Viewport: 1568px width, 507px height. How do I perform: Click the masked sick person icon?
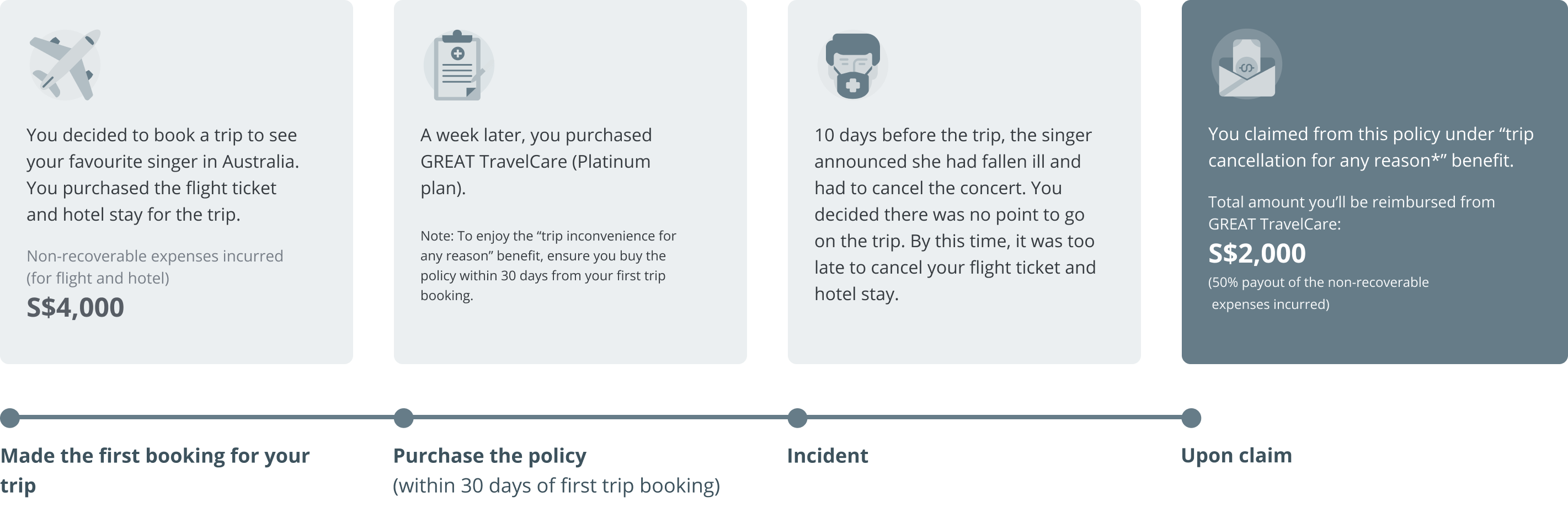853,65
